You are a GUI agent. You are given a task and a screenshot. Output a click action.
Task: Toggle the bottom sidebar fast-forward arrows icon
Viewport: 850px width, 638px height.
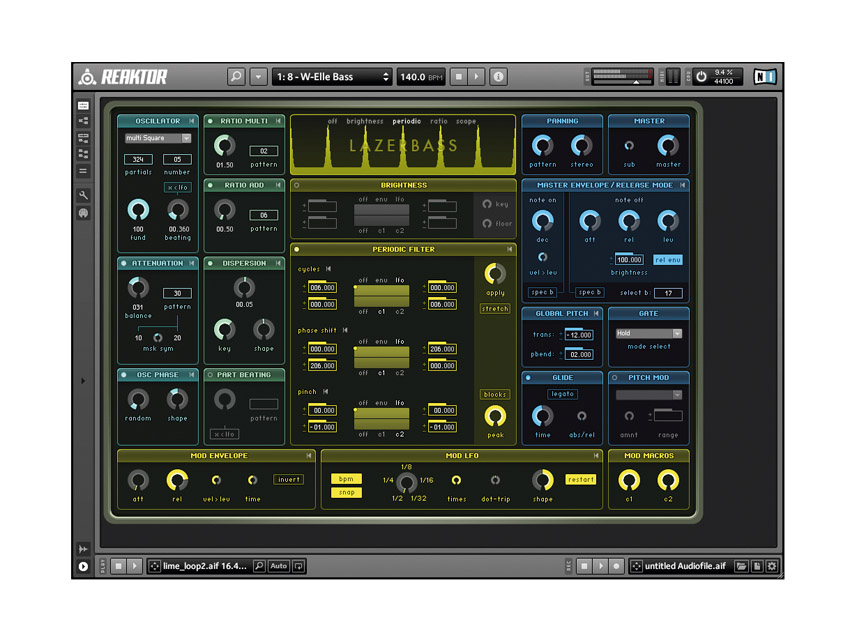pyautogui.click(x=83, y=549)
